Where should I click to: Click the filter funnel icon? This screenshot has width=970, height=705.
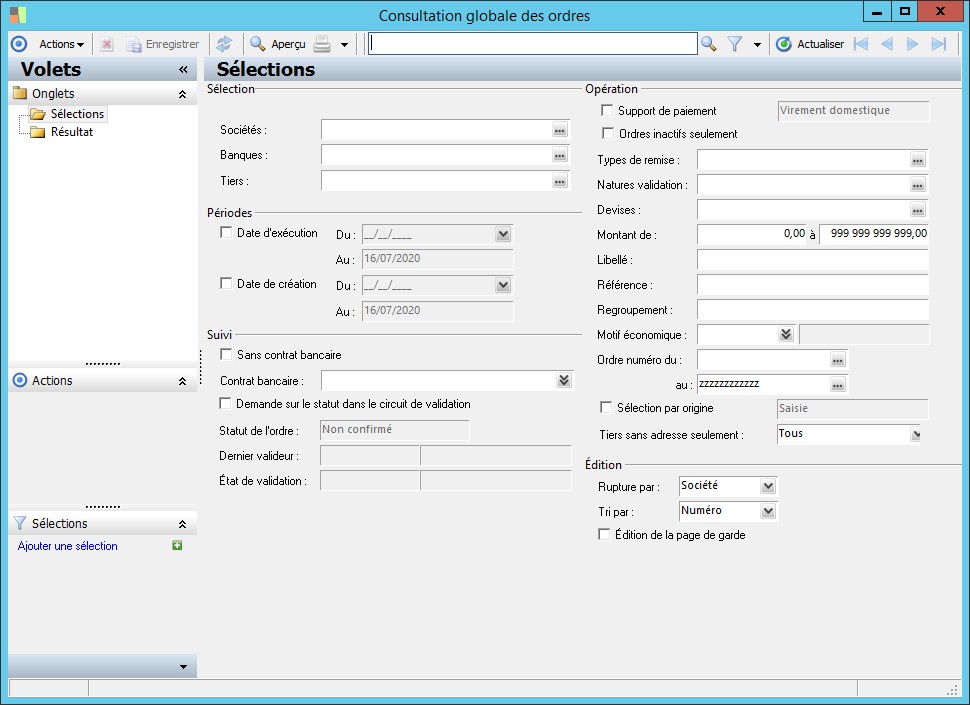click(x=735, y=44)
